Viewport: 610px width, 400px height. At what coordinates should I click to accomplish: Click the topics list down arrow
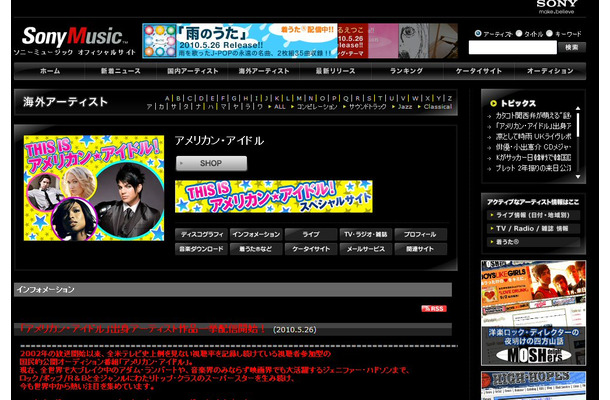pos(578,177)
